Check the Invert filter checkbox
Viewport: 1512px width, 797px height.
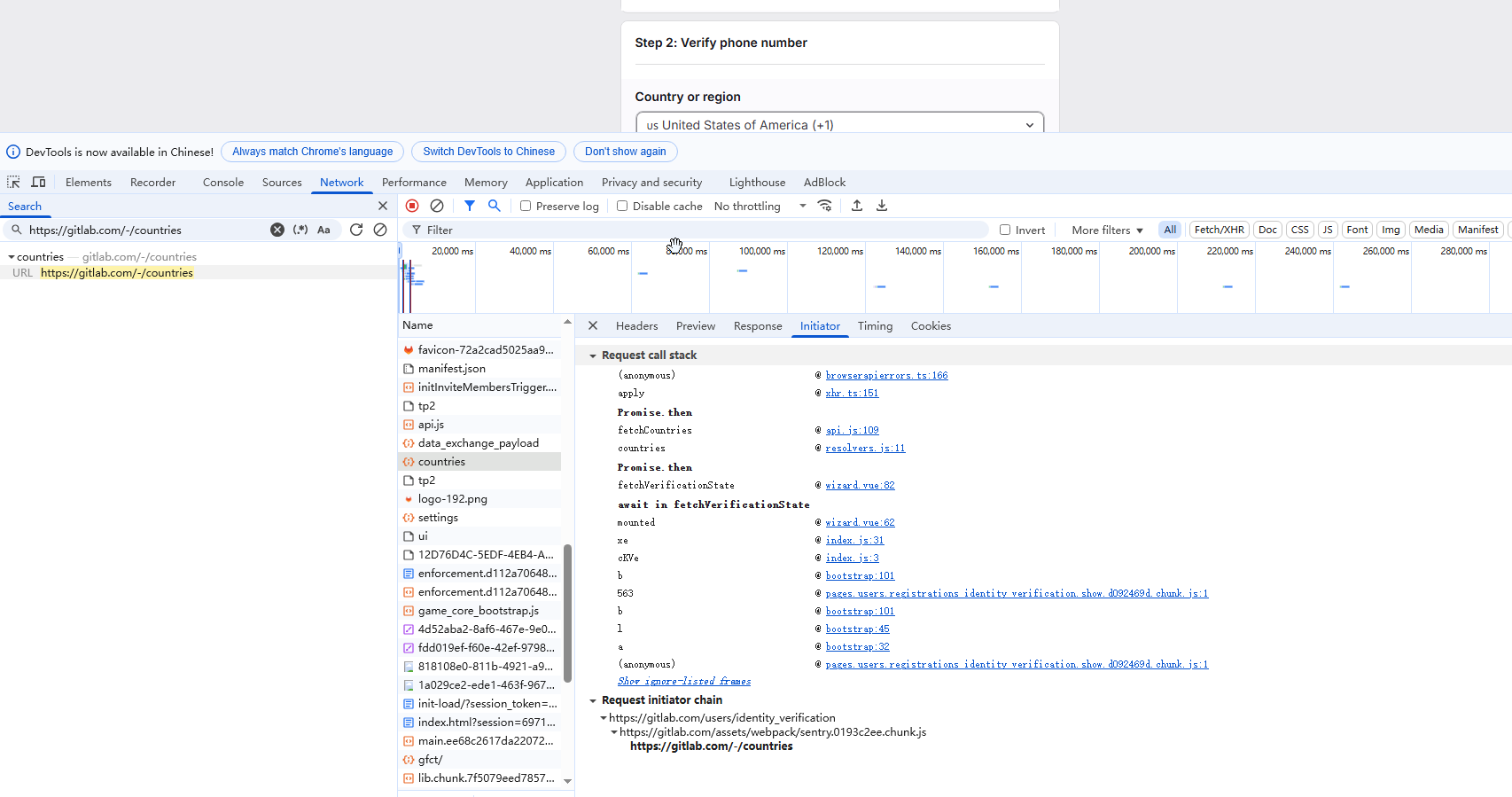(1005, 230)
